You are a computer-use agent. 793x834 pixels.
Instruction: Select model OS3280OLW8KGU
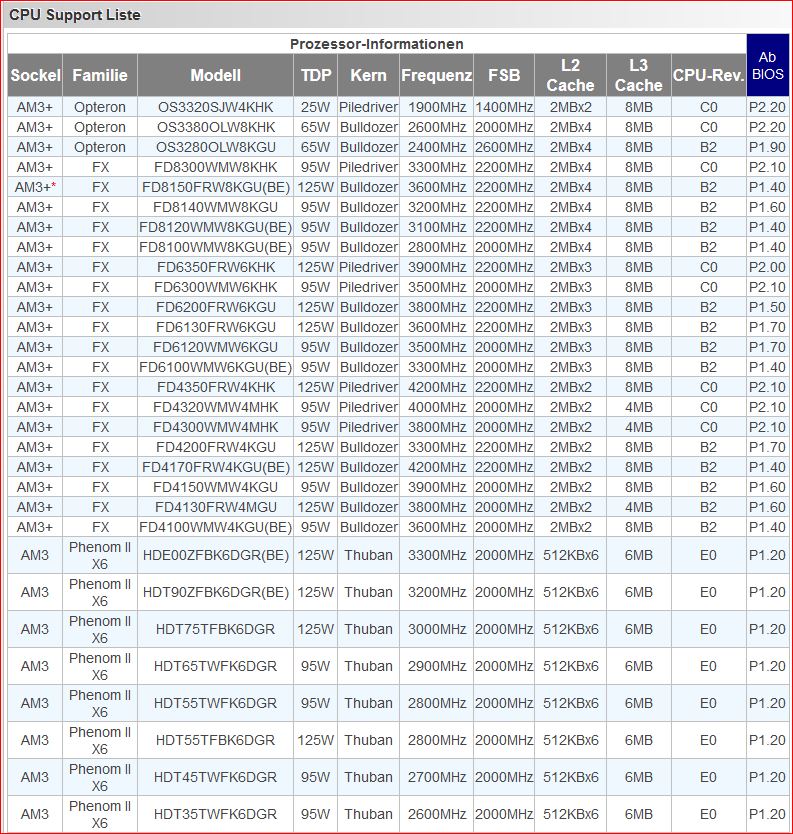point(215,147)
